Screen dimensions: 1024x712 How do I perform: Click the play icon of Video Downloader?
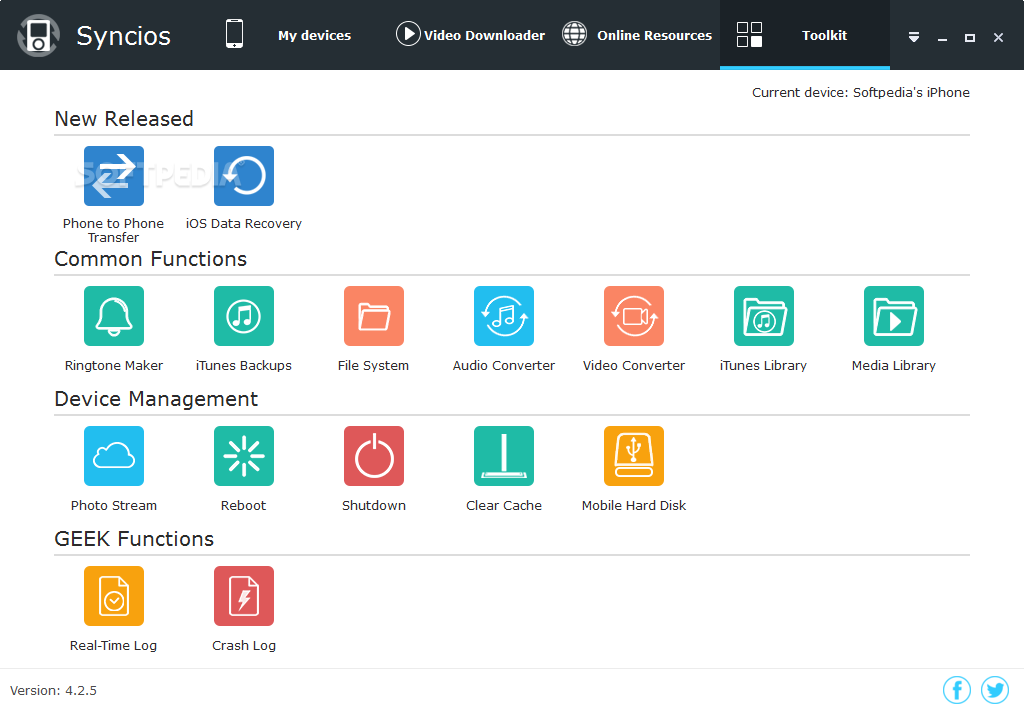click(x=408, y=34)
